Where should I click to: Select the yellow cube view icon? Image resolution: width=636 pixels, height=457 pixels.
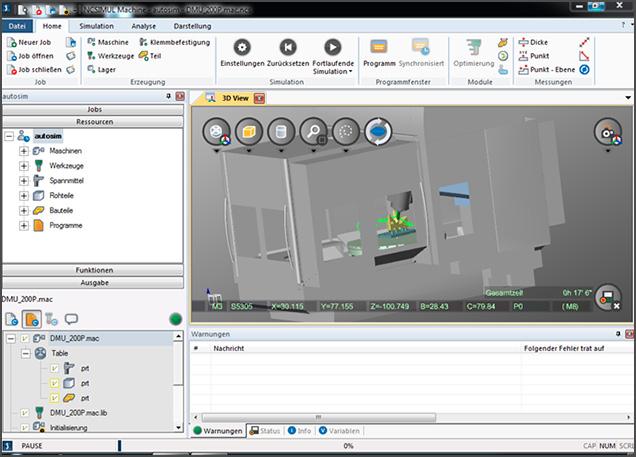pyautogui.click(x=248, y=132)
